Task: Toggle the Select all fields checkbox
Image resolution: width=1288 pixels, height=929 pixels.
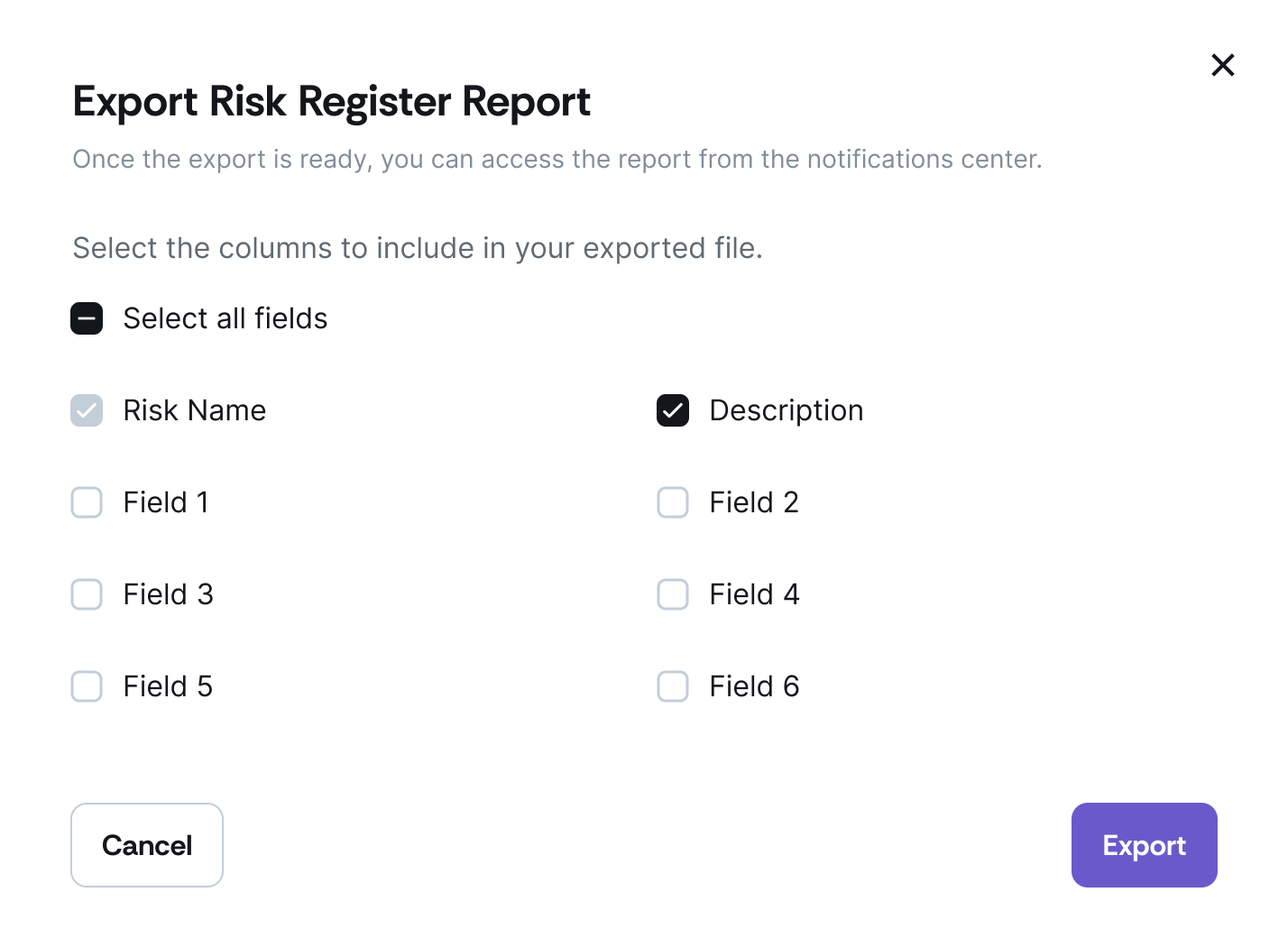Action: click(x=87, y=318)
